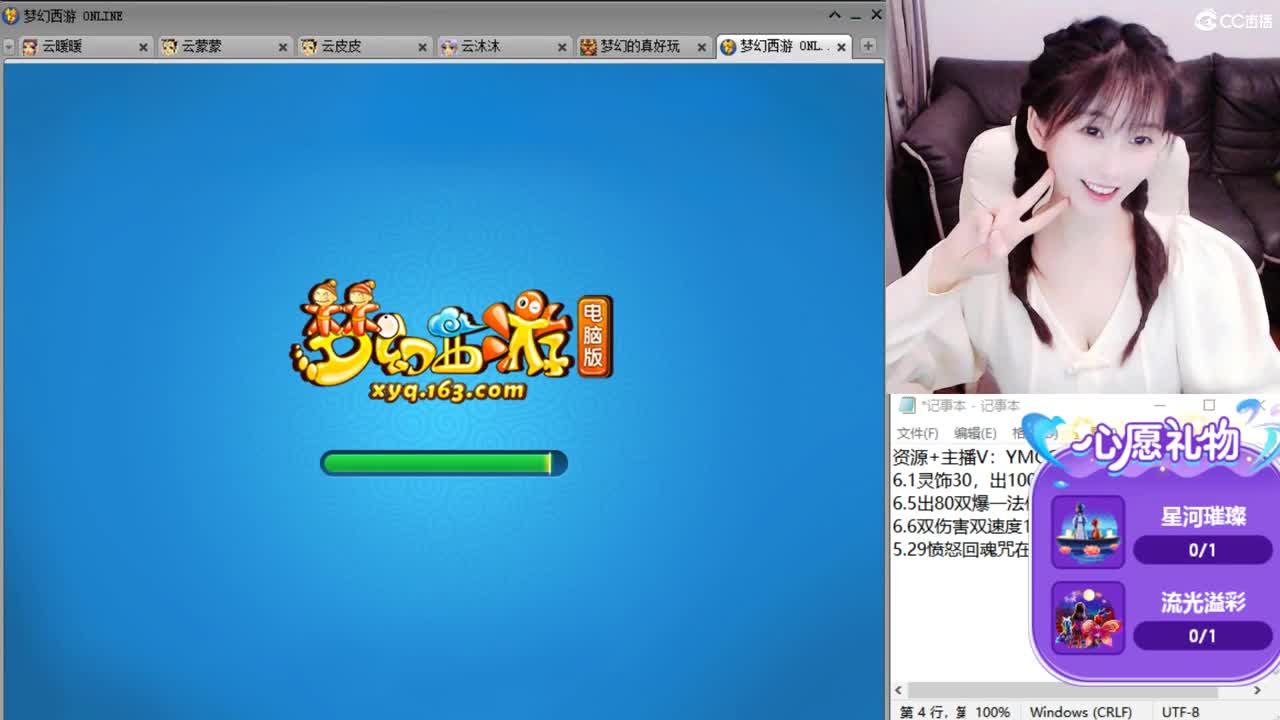Switch to the 梦幻西游 ONL tab

click(780, 46)
